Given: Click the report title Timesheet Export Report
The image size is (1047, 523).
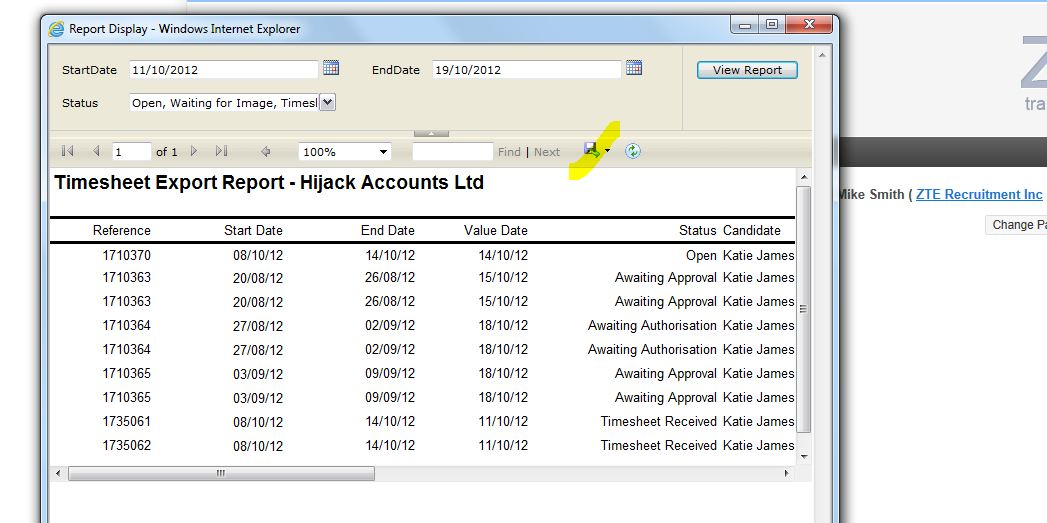Looking at the screenshot, I should coord(269,182).
